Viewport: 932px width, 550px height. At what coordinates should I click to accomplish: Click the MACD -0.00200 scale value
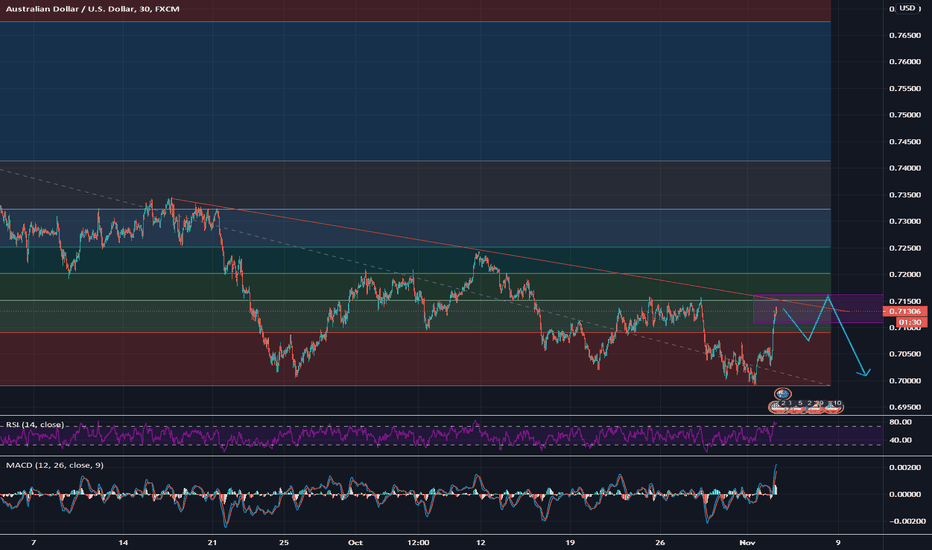pyautogui.click(x=907, y=521)
